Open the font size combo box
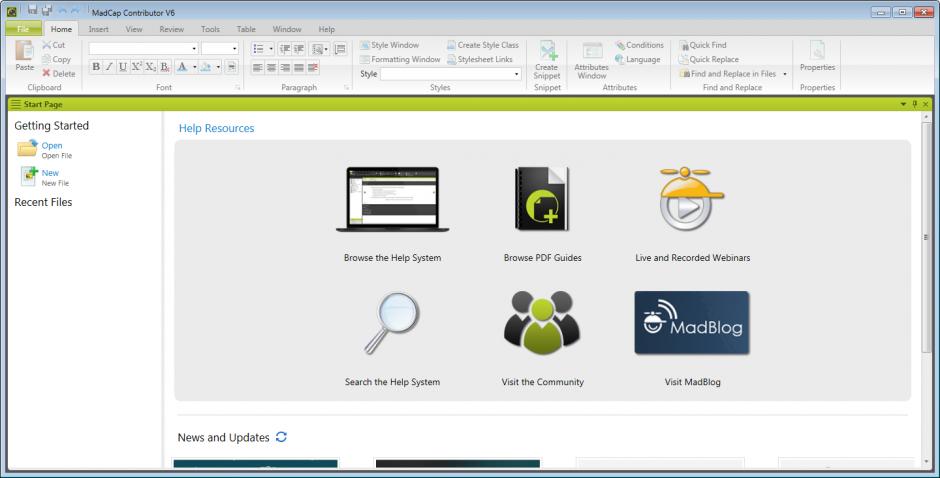The width and height of the screenshot is (940, 478). pyautogui.click(x=220, y=49)
